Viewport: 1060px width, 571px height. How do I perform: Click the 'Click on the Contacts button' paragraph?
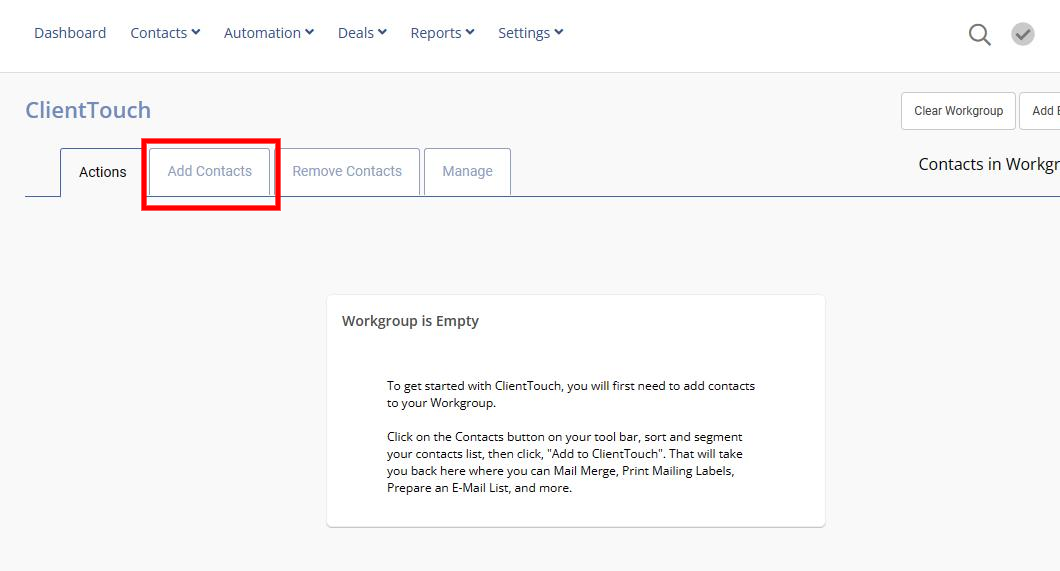tap(564, 462)
